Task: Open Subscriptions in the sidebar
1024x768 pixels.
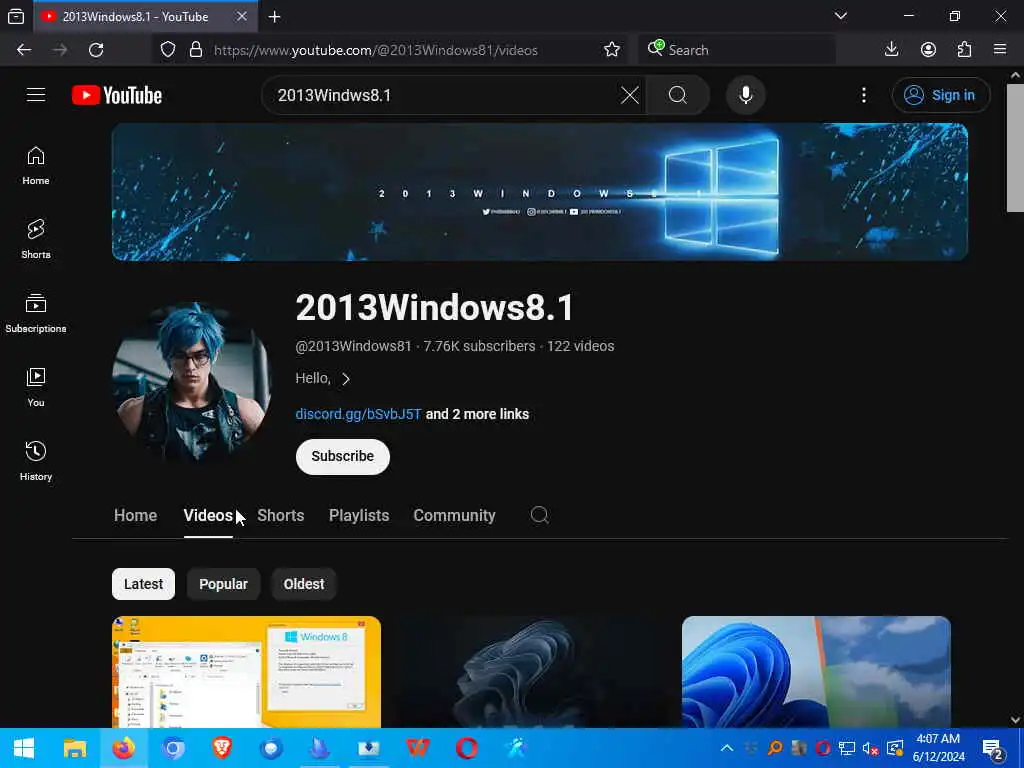Action: pos(36,313)
